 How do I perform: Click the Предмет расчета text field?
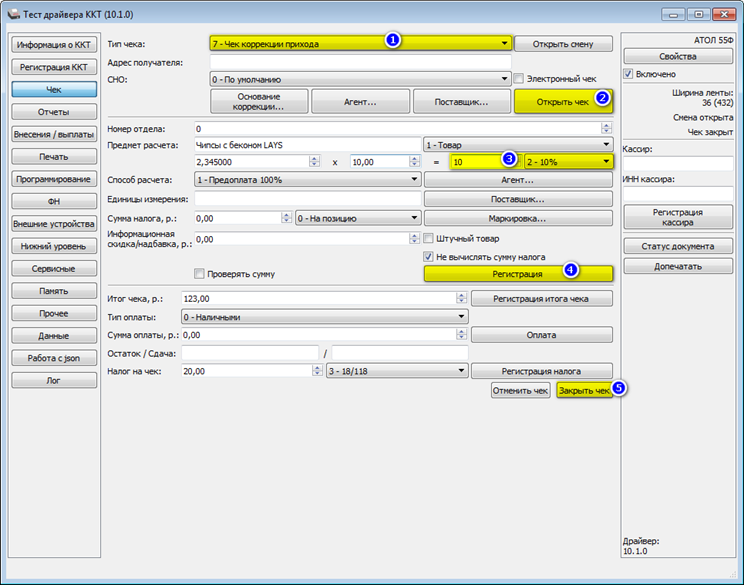point(307,145)
